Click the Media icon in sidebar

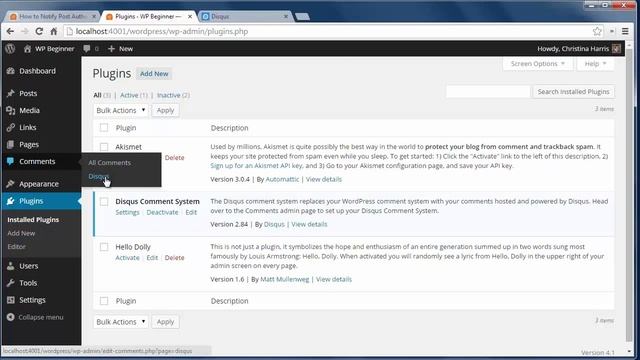[11, 111]
